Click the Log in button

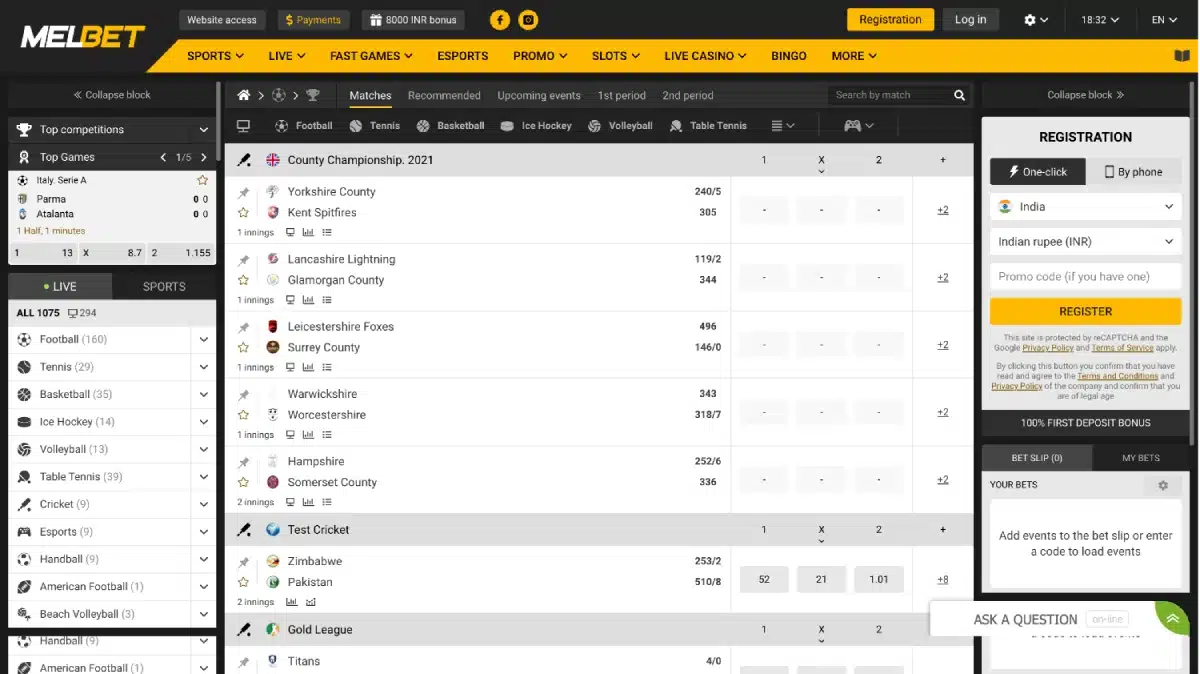tap(970, 20)
